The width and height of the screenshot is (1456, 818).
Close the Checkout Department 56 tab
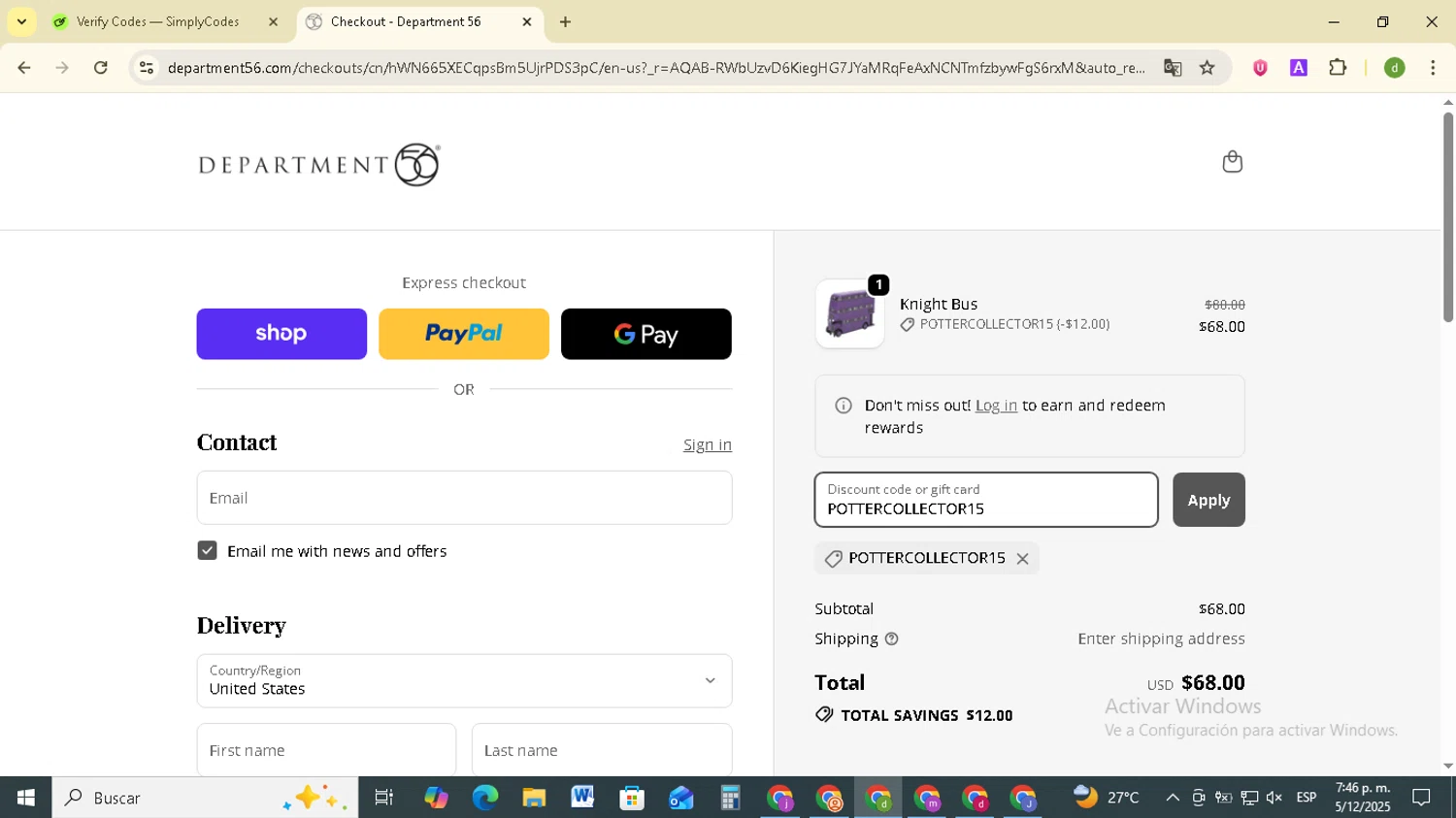click(x=527, y=21)
